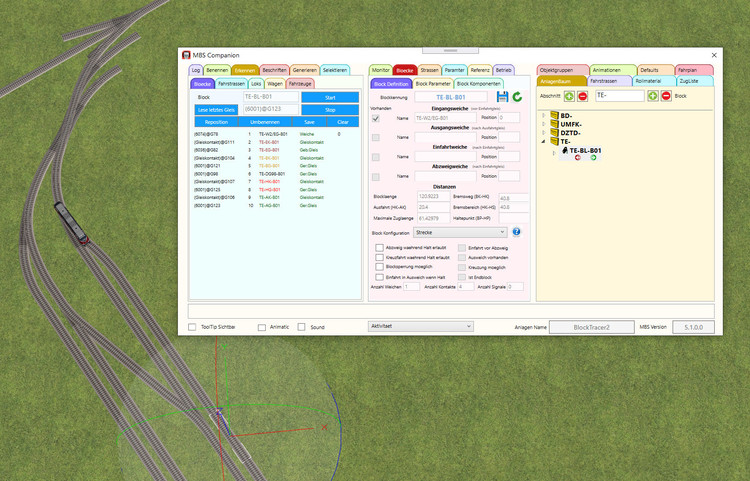Remove the Abschnitt with red minus icon
Image resolution: width=750 pixels, height=481 pixels.
(582, 96)
